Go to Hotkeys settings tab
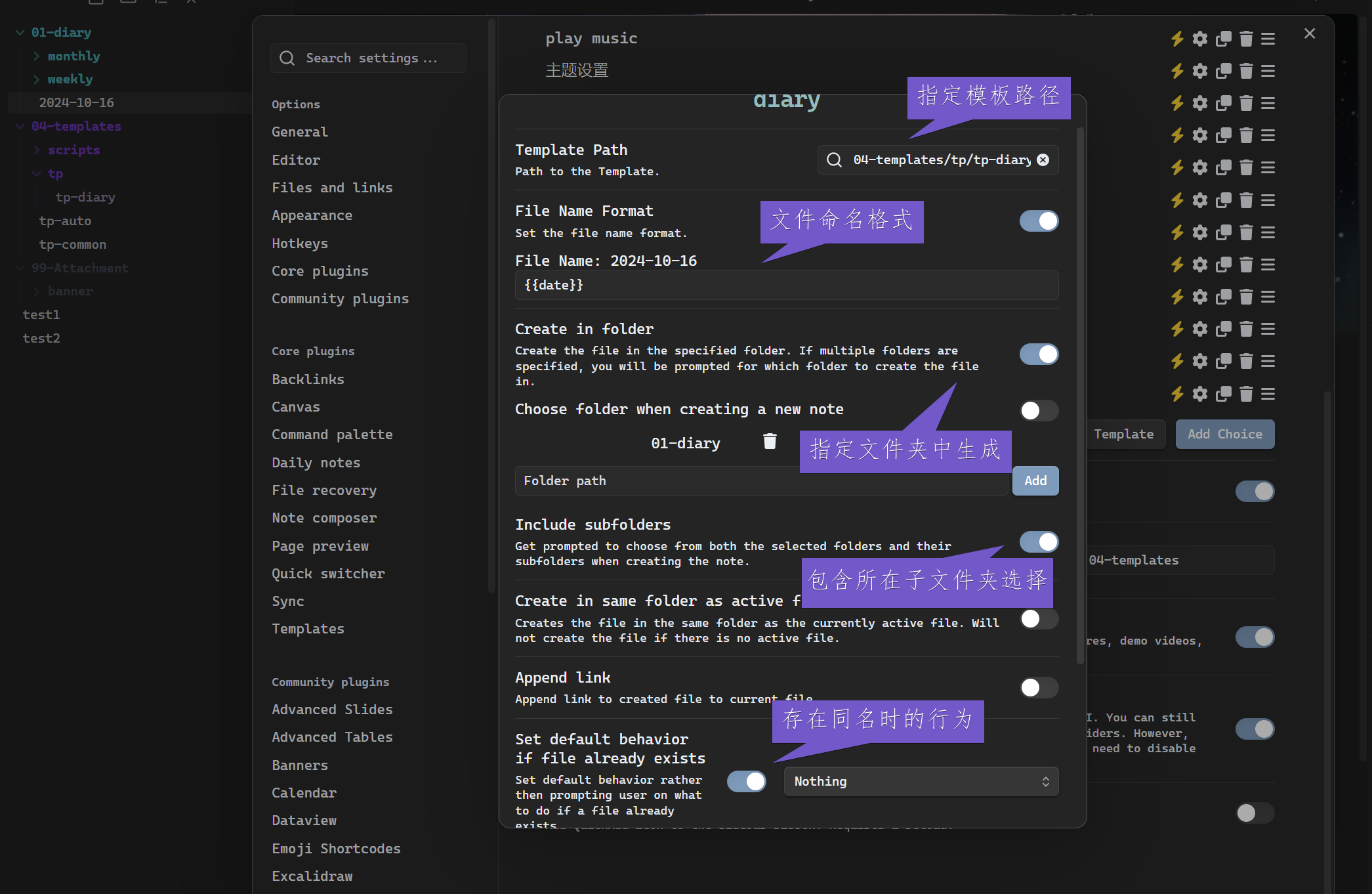The width and height of the screenshot is (1372, 894). coord(300,244)
